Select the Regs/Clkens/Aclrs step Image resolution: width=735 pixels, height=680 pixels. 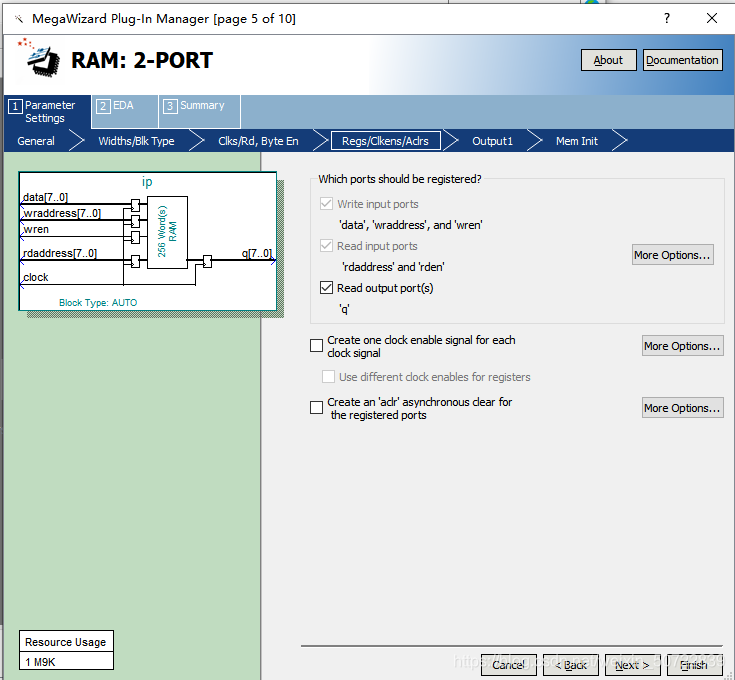pyautogui.click(x=385, y=141)
